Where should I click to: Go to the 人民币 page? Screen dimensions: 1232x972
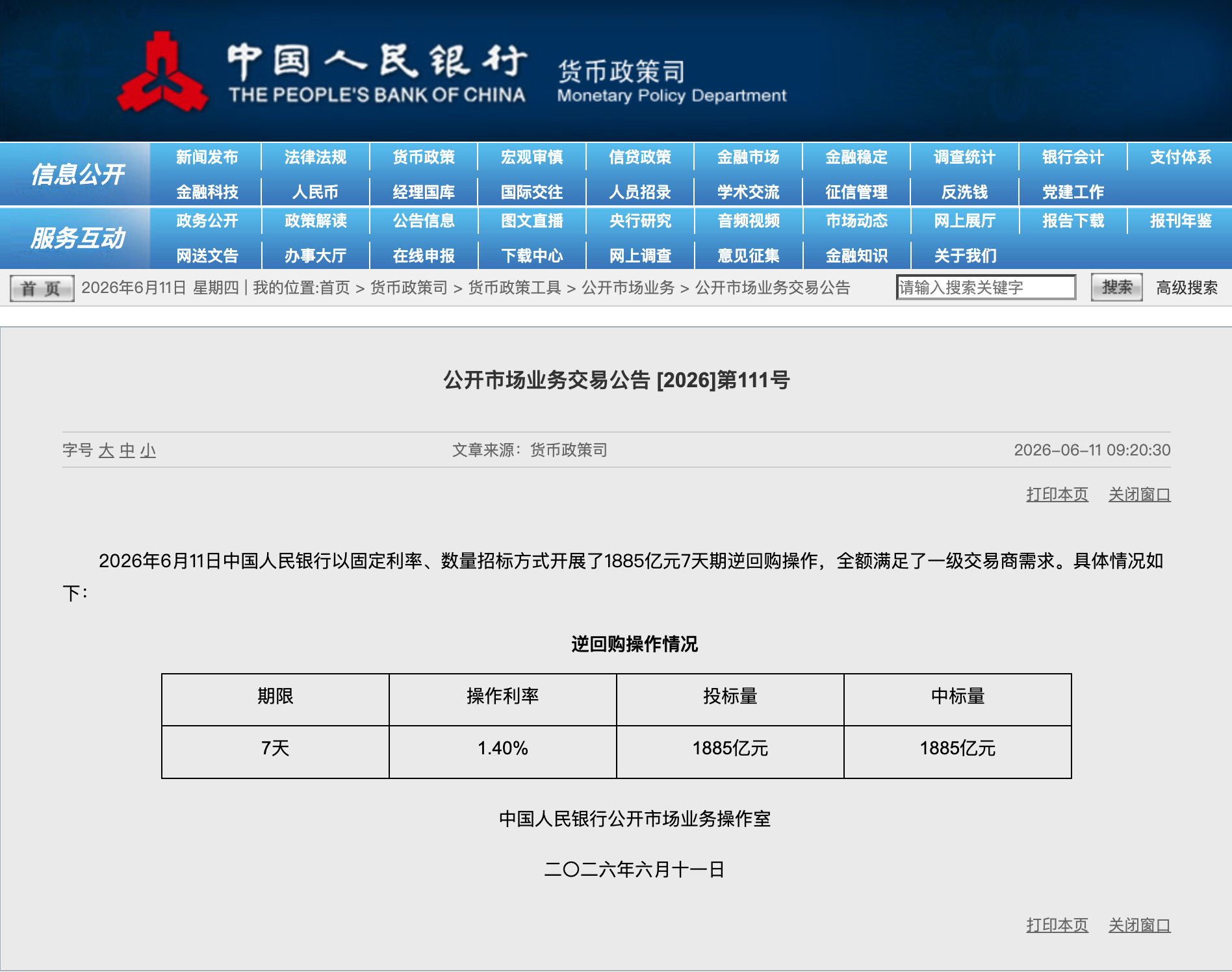pos(315,192)
